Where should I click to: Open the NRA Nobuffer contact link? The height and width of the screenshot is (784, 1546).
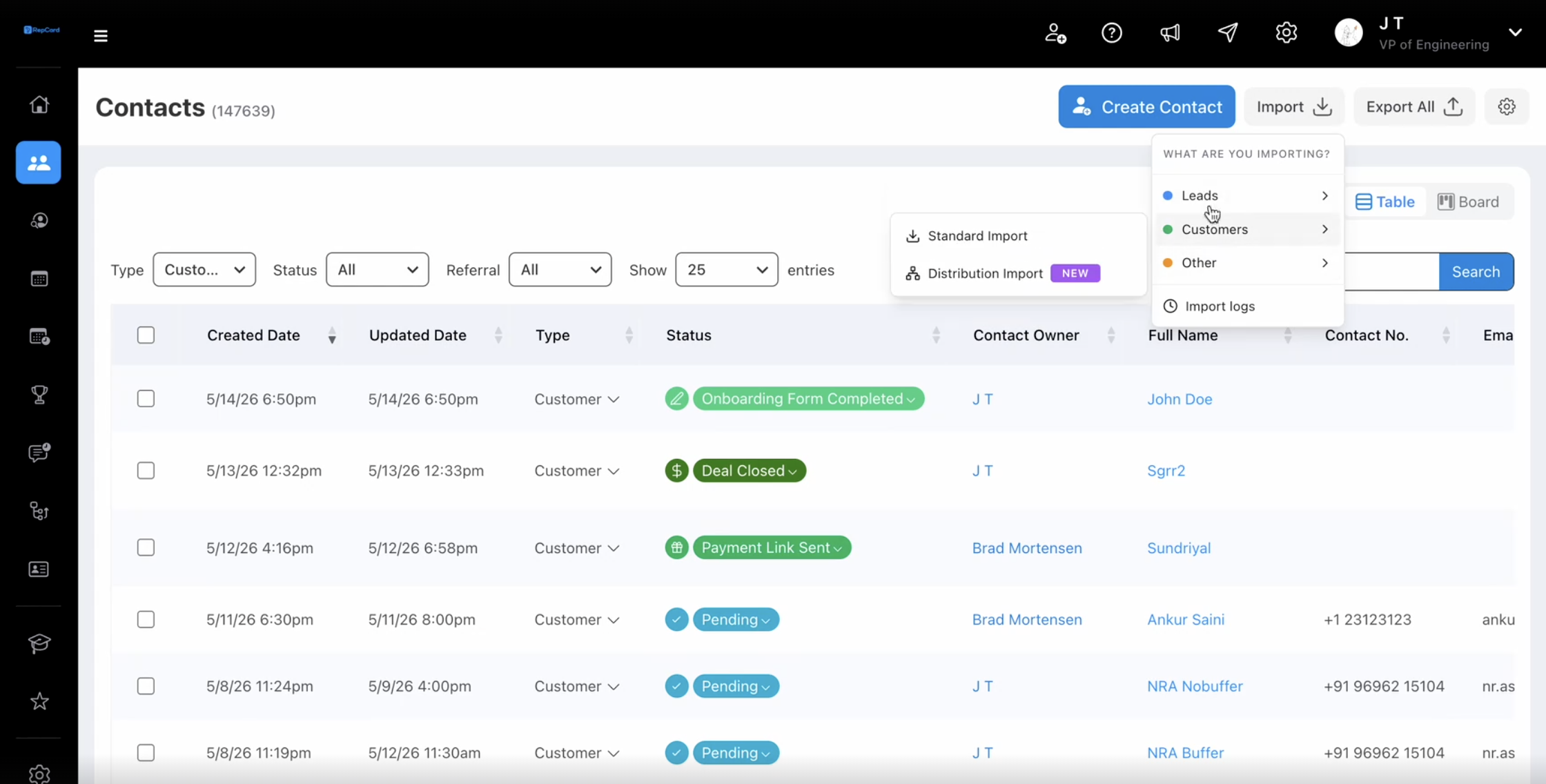(x=1195, y=686)
